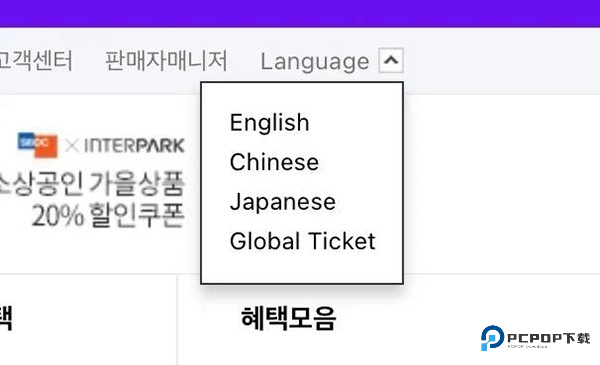Choose Chinese language option
Screen dimensions: 600x365
274,162
